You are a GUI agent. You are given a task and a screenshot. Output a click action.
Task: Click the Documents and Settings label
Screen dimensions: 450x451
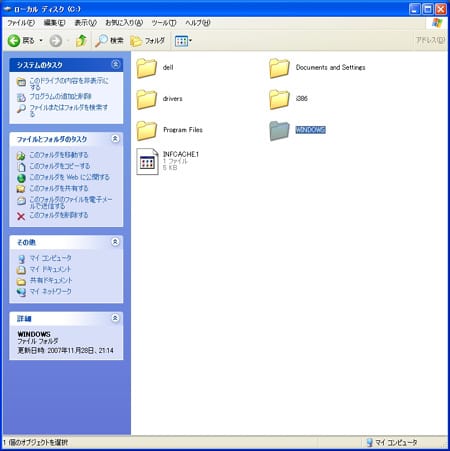point(330,67)
